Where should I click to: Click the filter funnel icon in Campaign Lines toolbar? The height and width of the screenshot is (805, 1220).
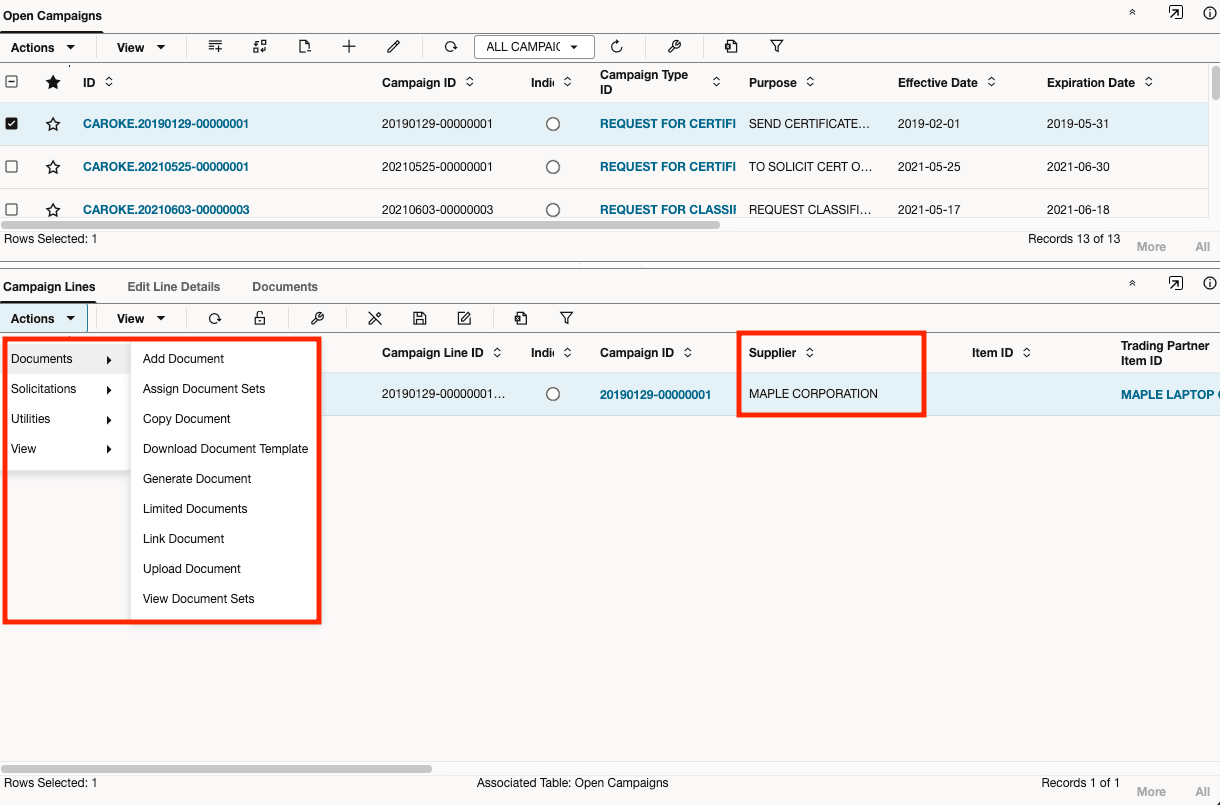coord(566,319)
